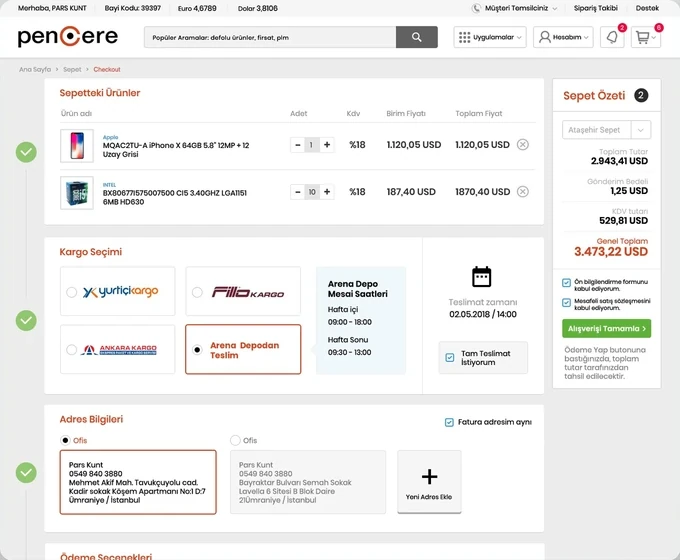
Task: Select the Bayraktar Bulvarı address card
Action: pos(307,482)
